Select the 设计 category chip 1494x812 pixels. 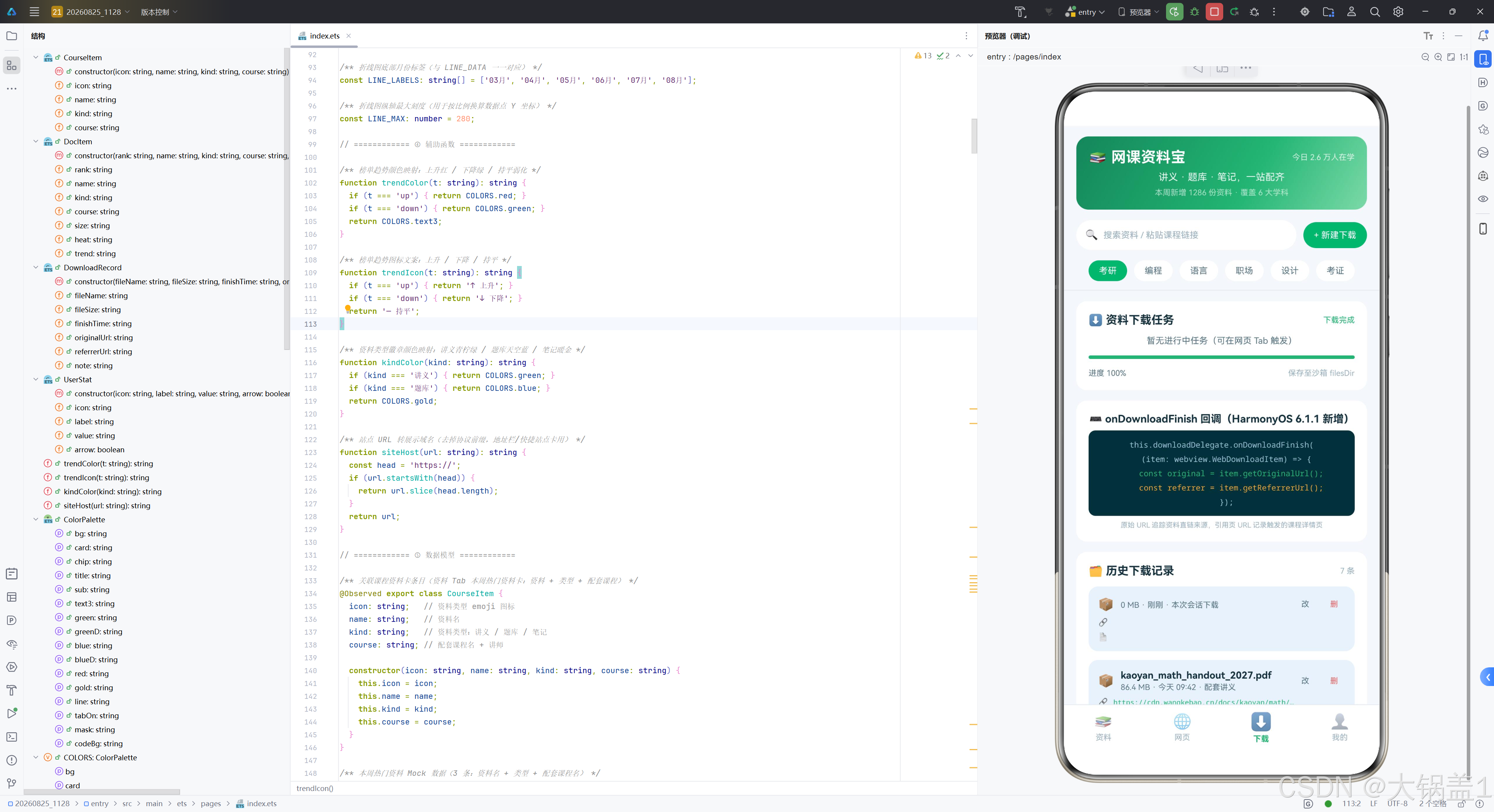click(x=1290, y=271)
